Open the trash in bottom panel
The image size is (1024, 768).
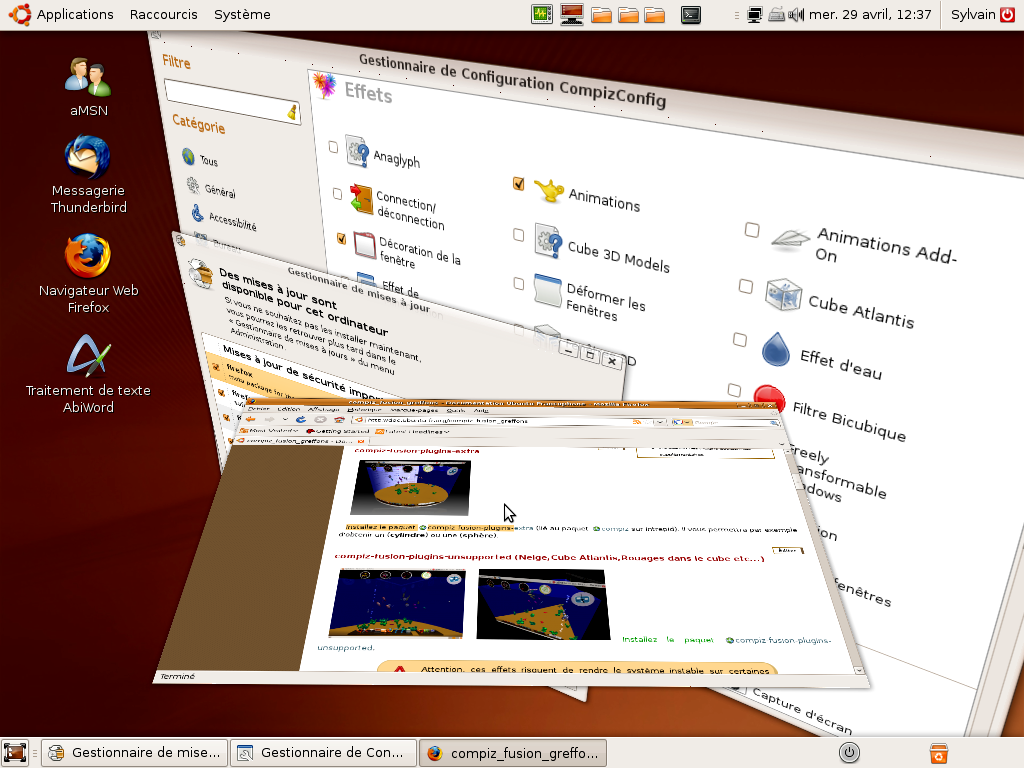(938, 753)
